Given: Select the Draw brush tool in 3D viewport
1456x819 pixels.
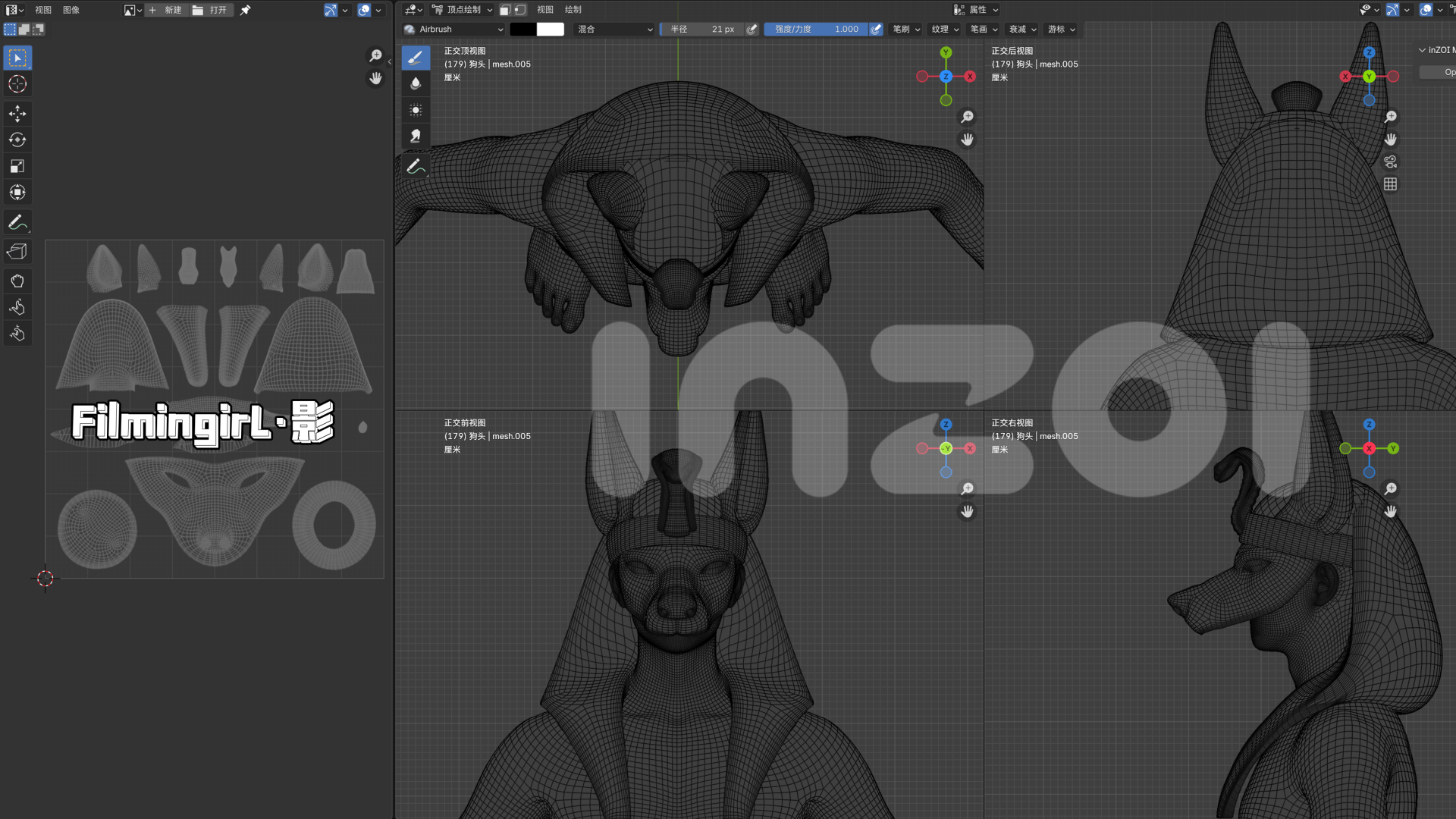Looking at the screenshot, I should tap(416, 58).
